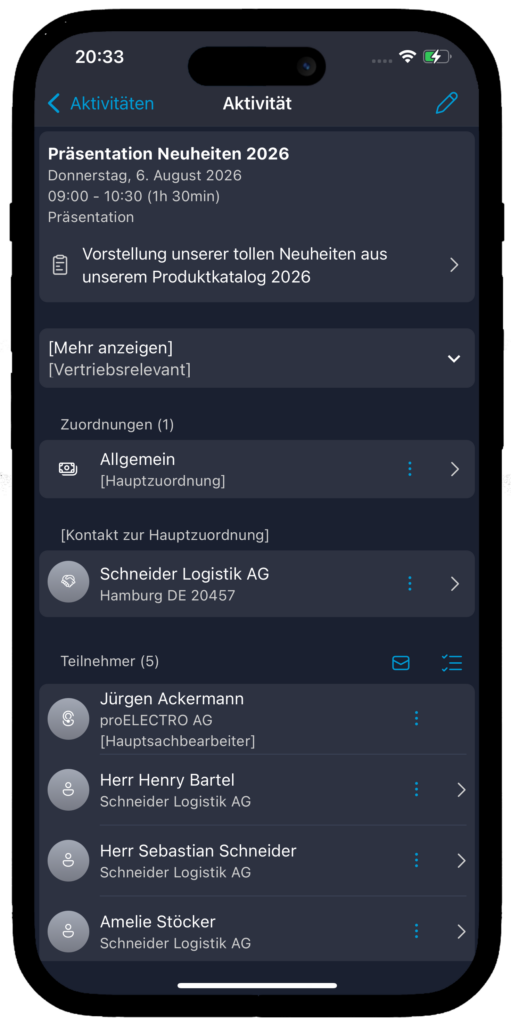Go back to Aktivitäten
The height and width of the screenshot is (1024, 511).
click(101, 103)
